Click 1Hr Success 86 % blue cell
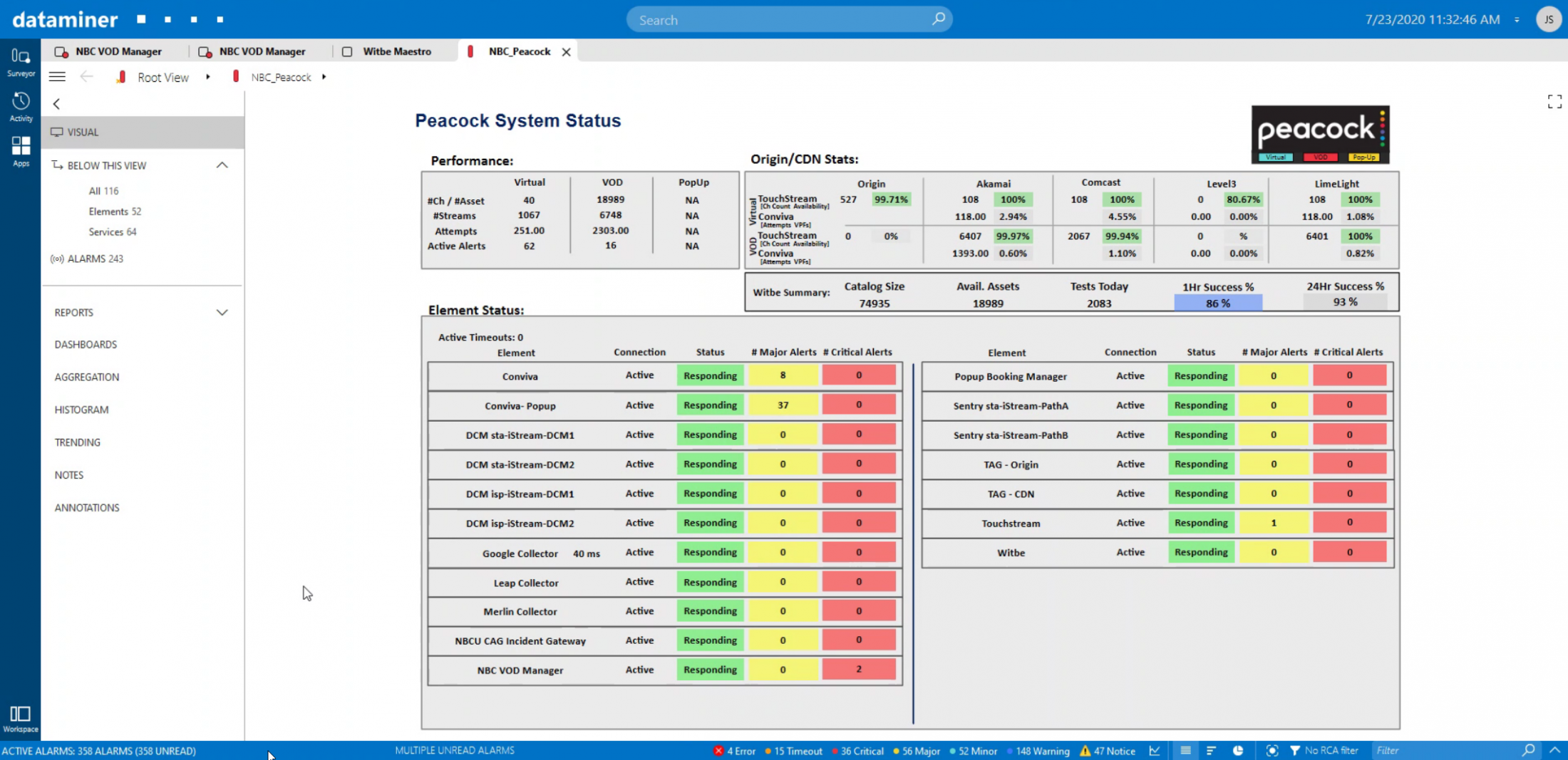 tap(1218, 303)
